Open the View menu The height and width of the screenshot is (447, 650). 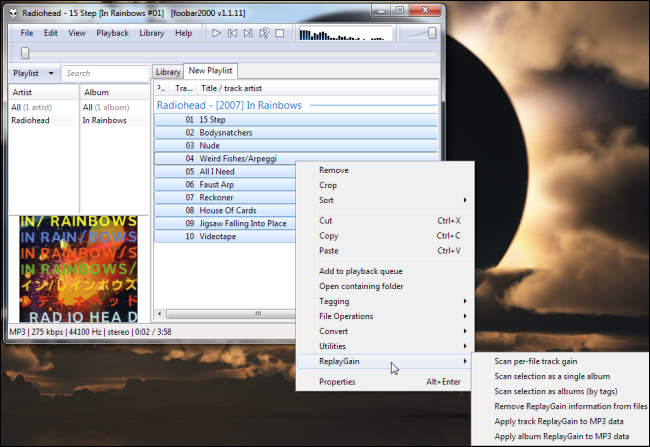(77, 33)
